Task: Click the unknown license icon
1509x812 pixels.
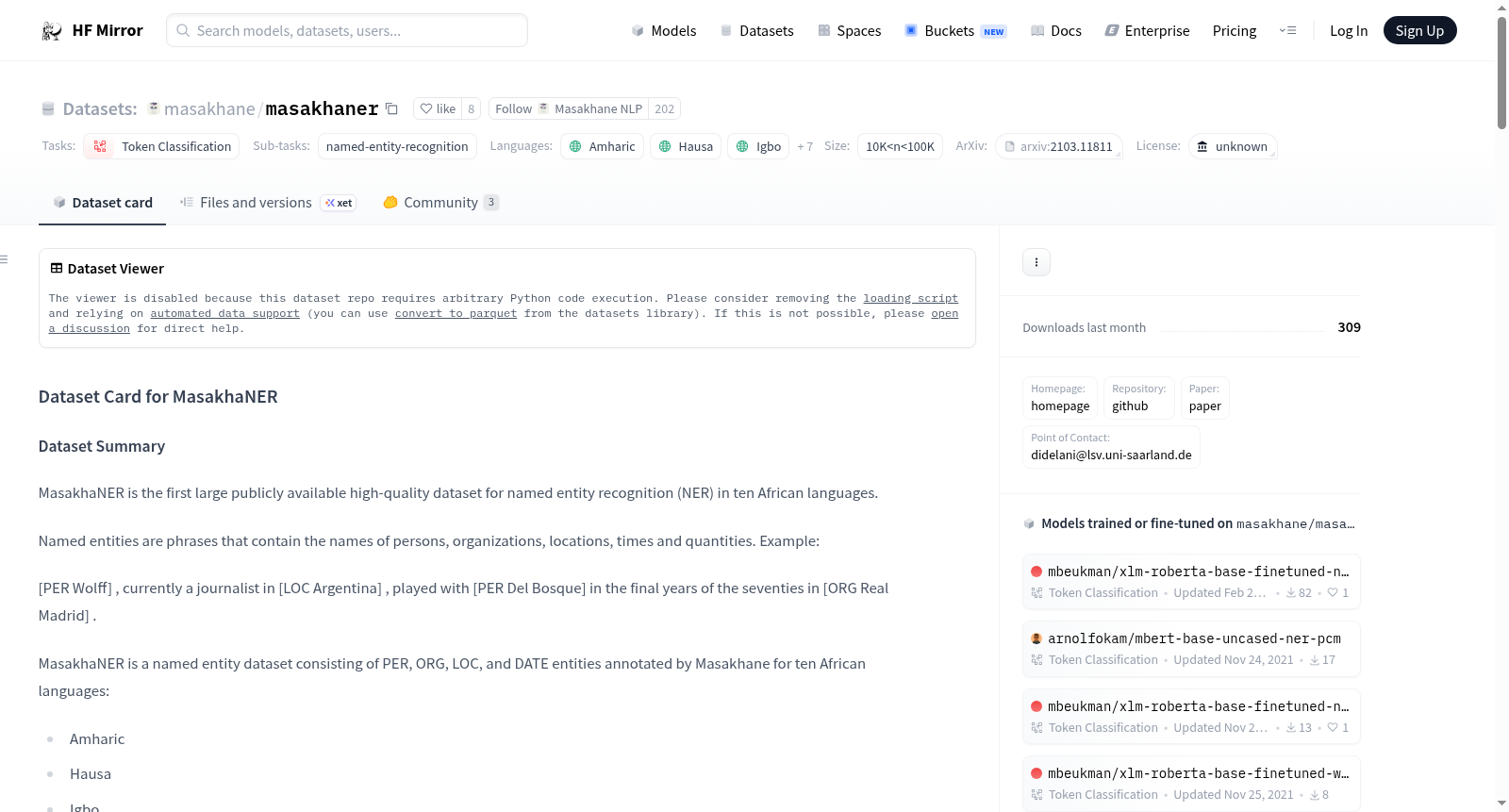Action: point(1202,146)
